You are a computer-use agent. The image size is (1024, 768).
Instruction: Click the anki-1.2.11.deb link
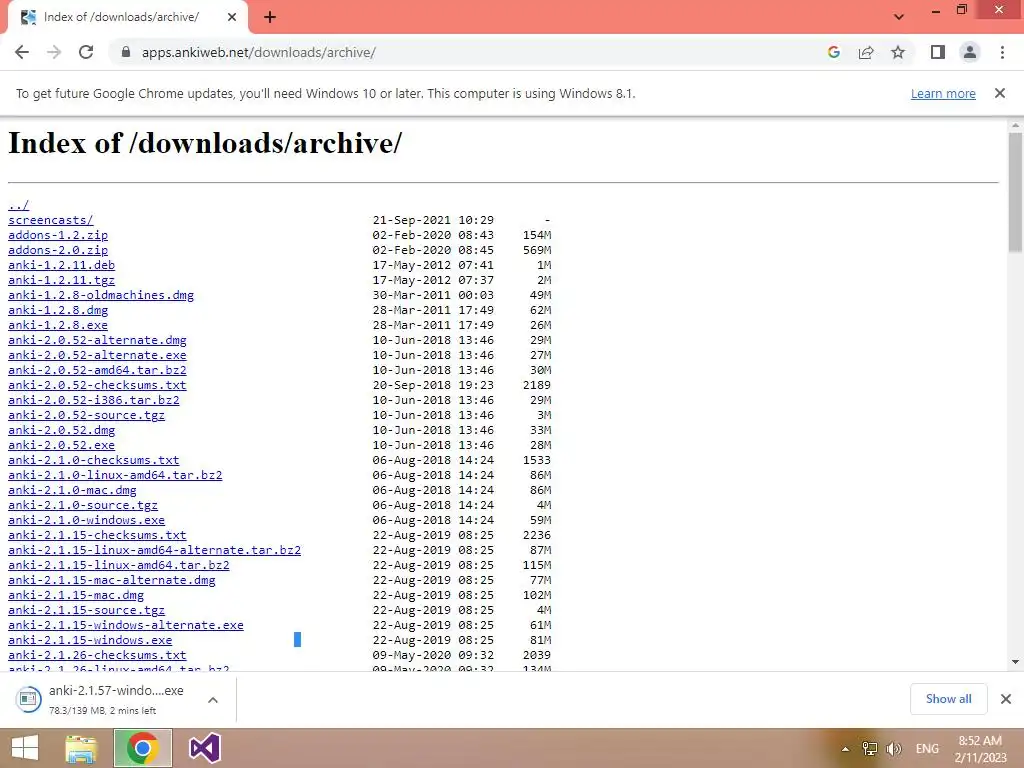61,265
